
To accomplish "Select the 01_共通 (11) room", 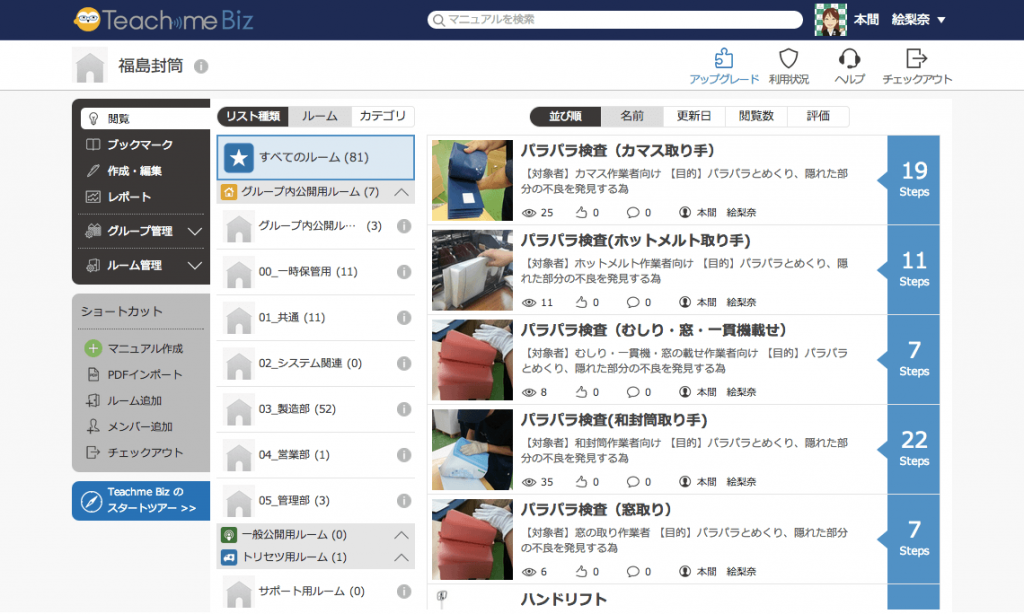I will point(291,317).
